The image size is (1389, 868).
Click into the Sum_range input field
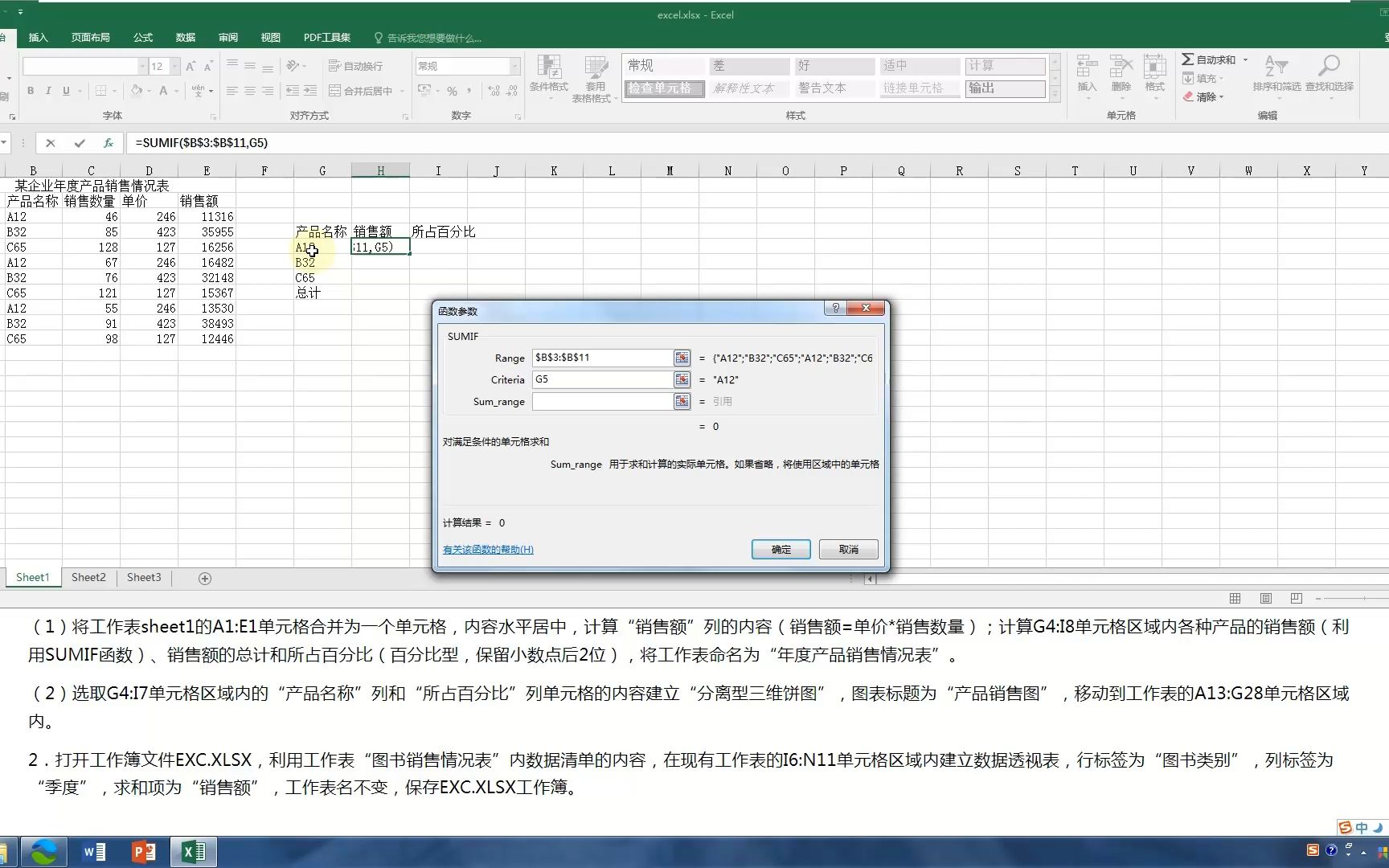pos(602,401)
